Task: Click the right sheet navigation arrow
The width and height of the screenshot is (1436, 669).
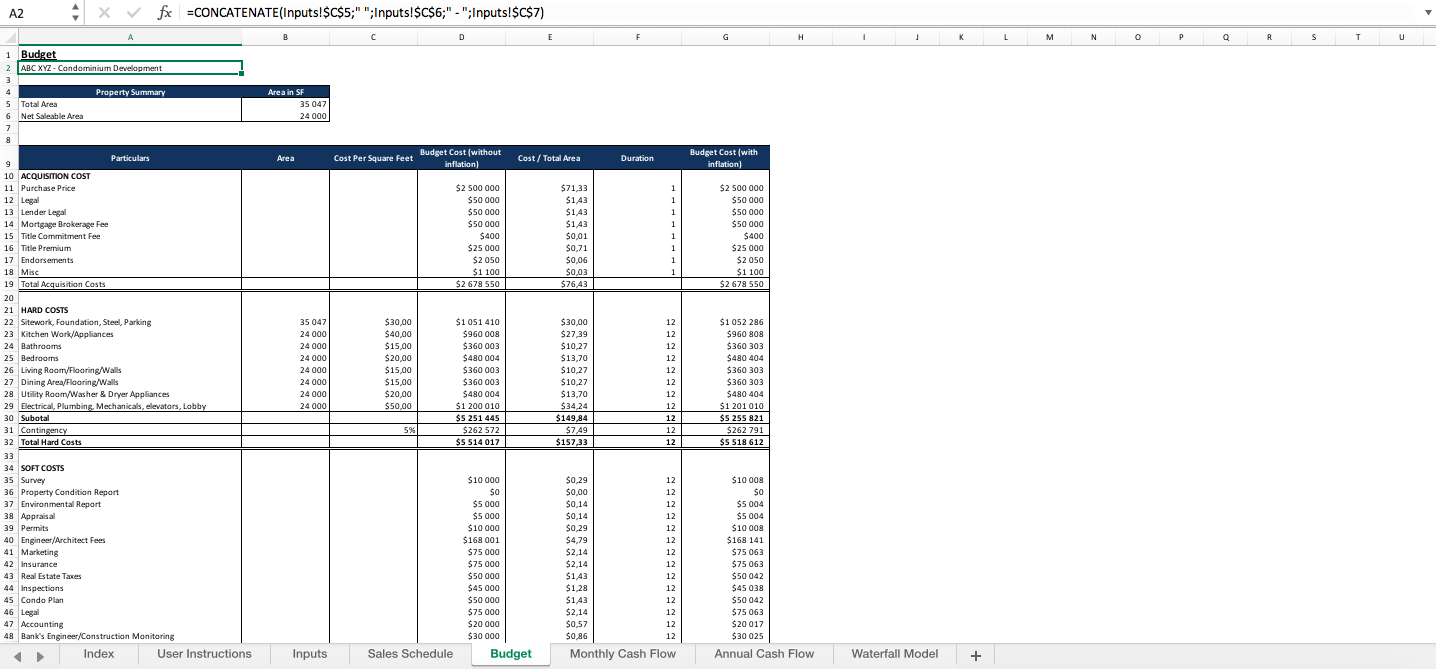Action: coord(39,655)
